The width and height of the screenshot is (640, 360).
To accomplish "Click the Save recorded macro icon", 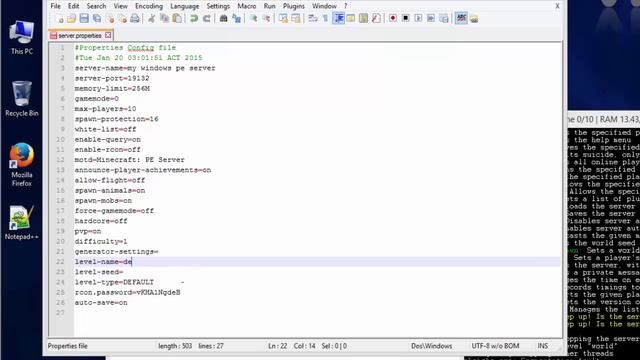I will tap(444, 18).
